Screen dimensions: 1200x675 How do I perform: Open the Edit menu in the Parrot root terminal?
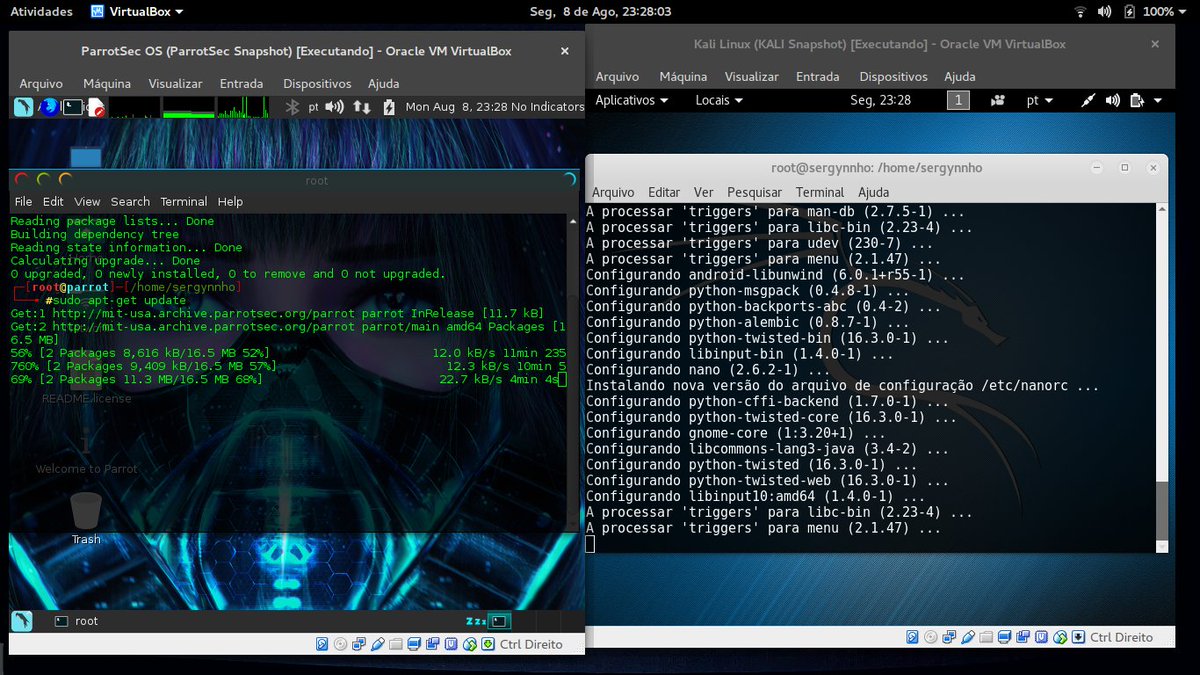click(53, 201)
